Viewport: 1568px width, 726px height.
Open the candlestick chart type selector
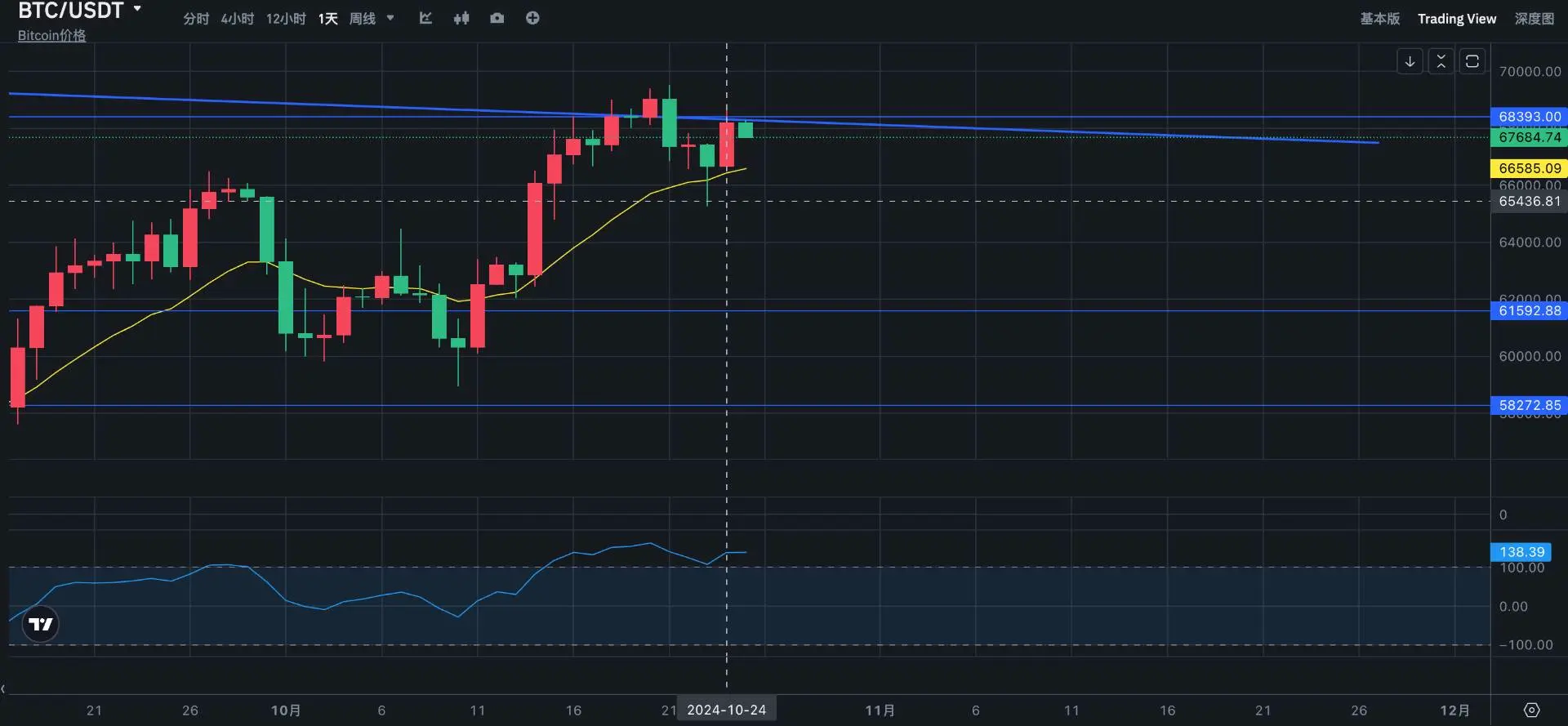coord(461,18)
